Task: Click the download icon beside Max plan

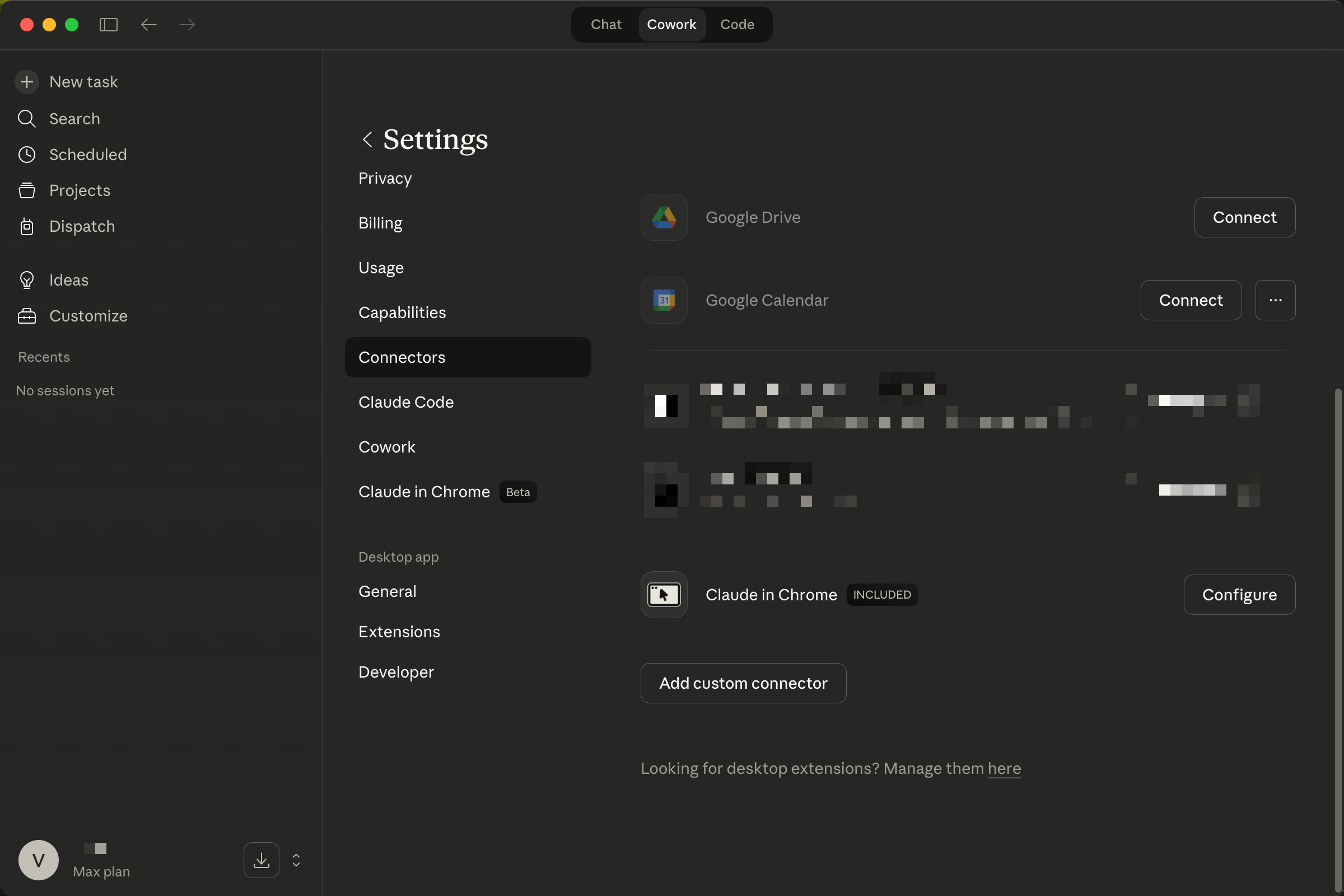Action: pos(261,860)
